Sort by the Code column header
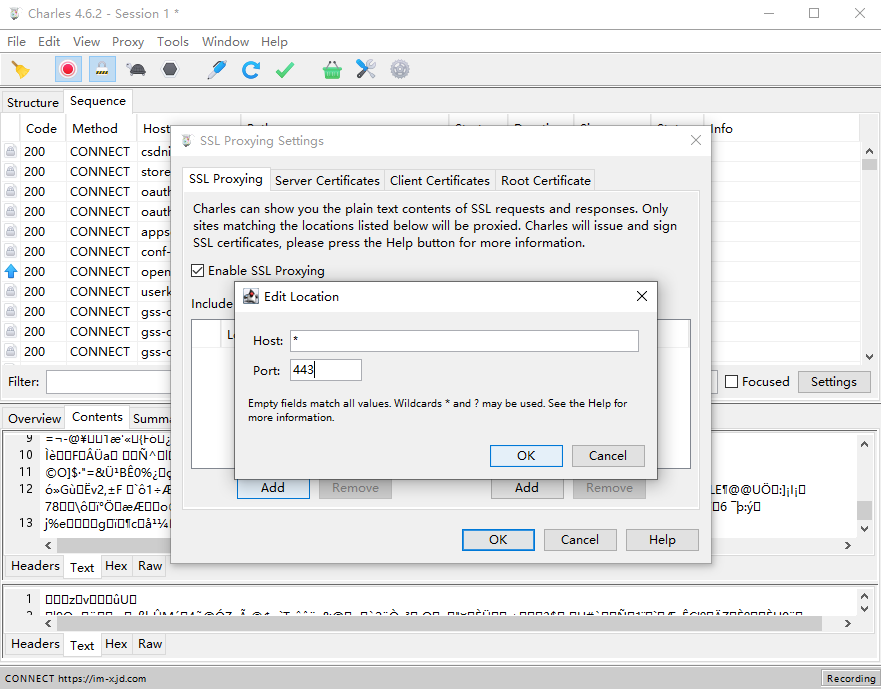 tap(41, 129)
